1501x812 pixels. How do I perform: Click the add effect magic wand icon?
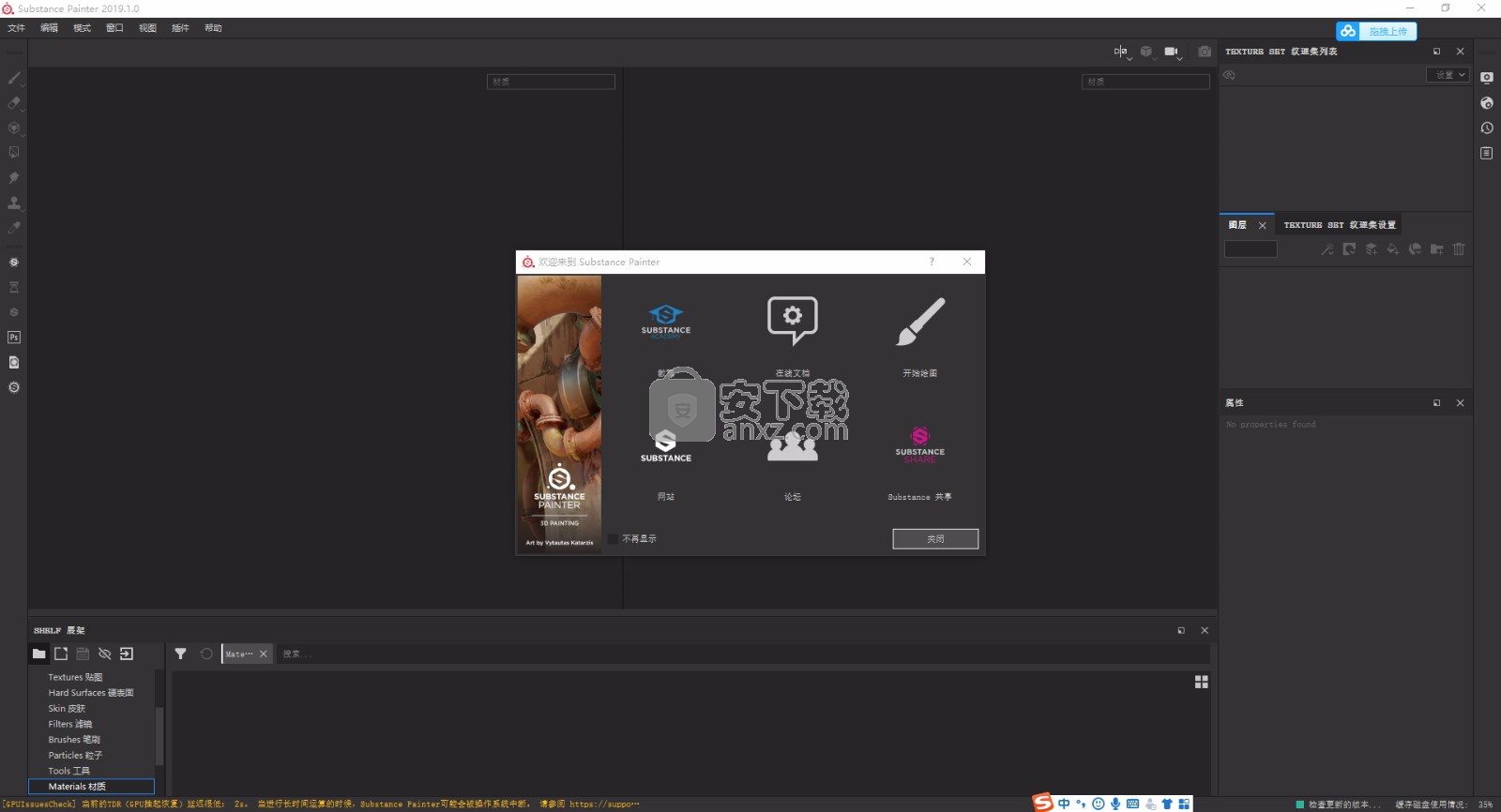[1327, 249]
